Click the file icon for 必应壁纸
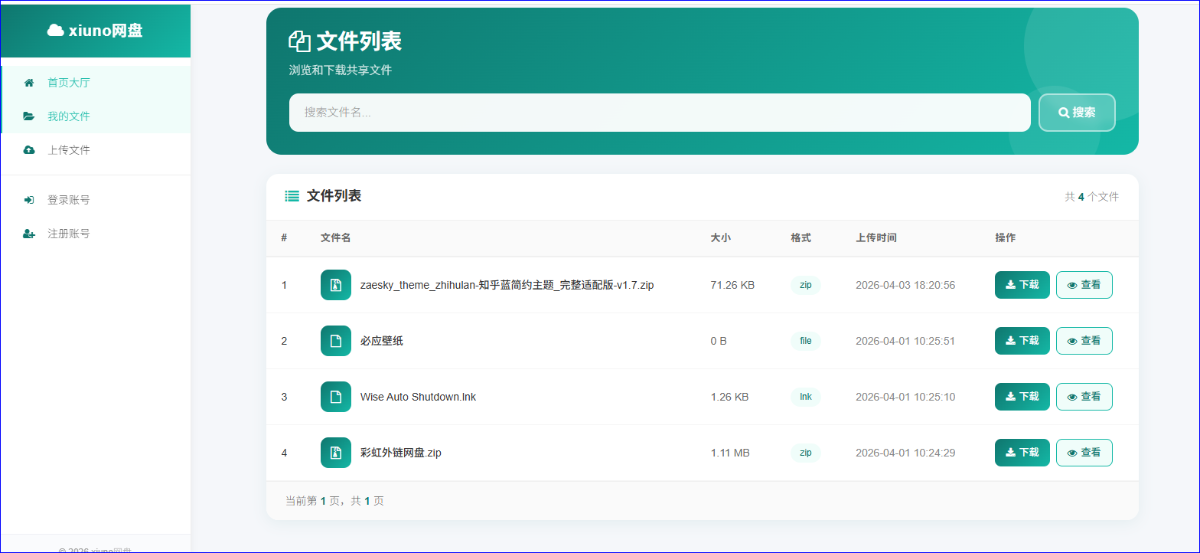1200x553 pixels. pyautogui.click(x=336, y=341)
